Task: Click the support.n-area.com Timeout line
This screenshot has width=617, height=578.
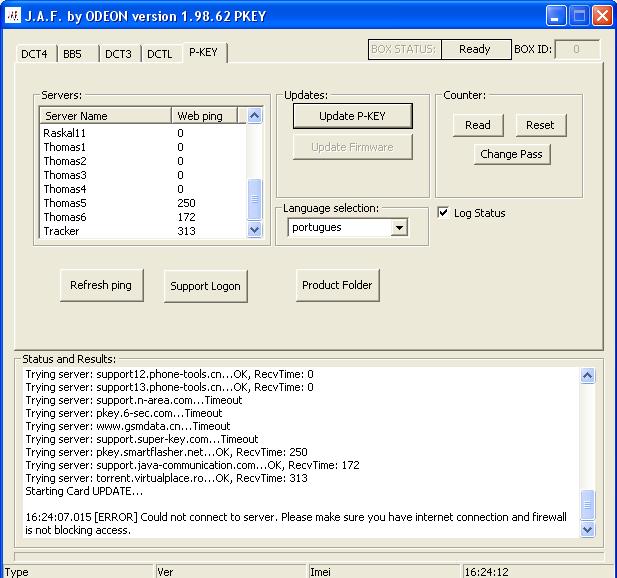Action: pyautogui.click(x=134, y=400)
